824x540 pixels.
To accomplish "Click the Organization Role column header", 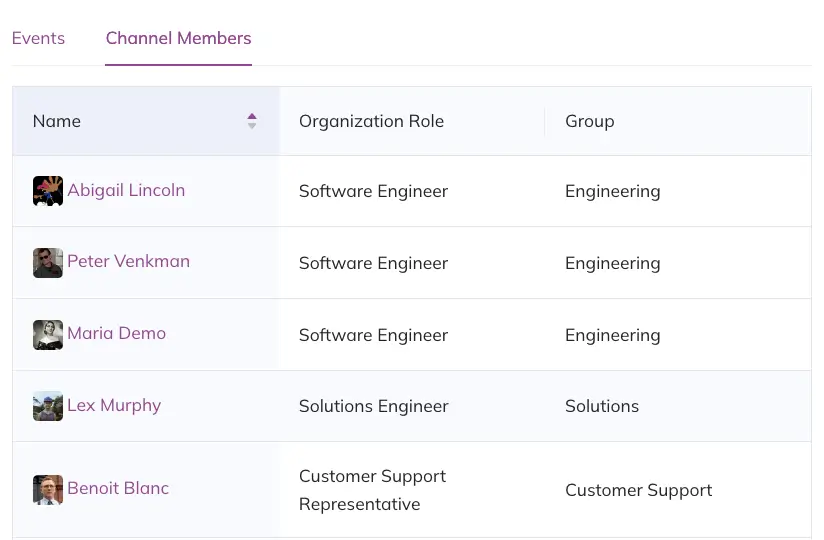I will (x=371, y=121).
